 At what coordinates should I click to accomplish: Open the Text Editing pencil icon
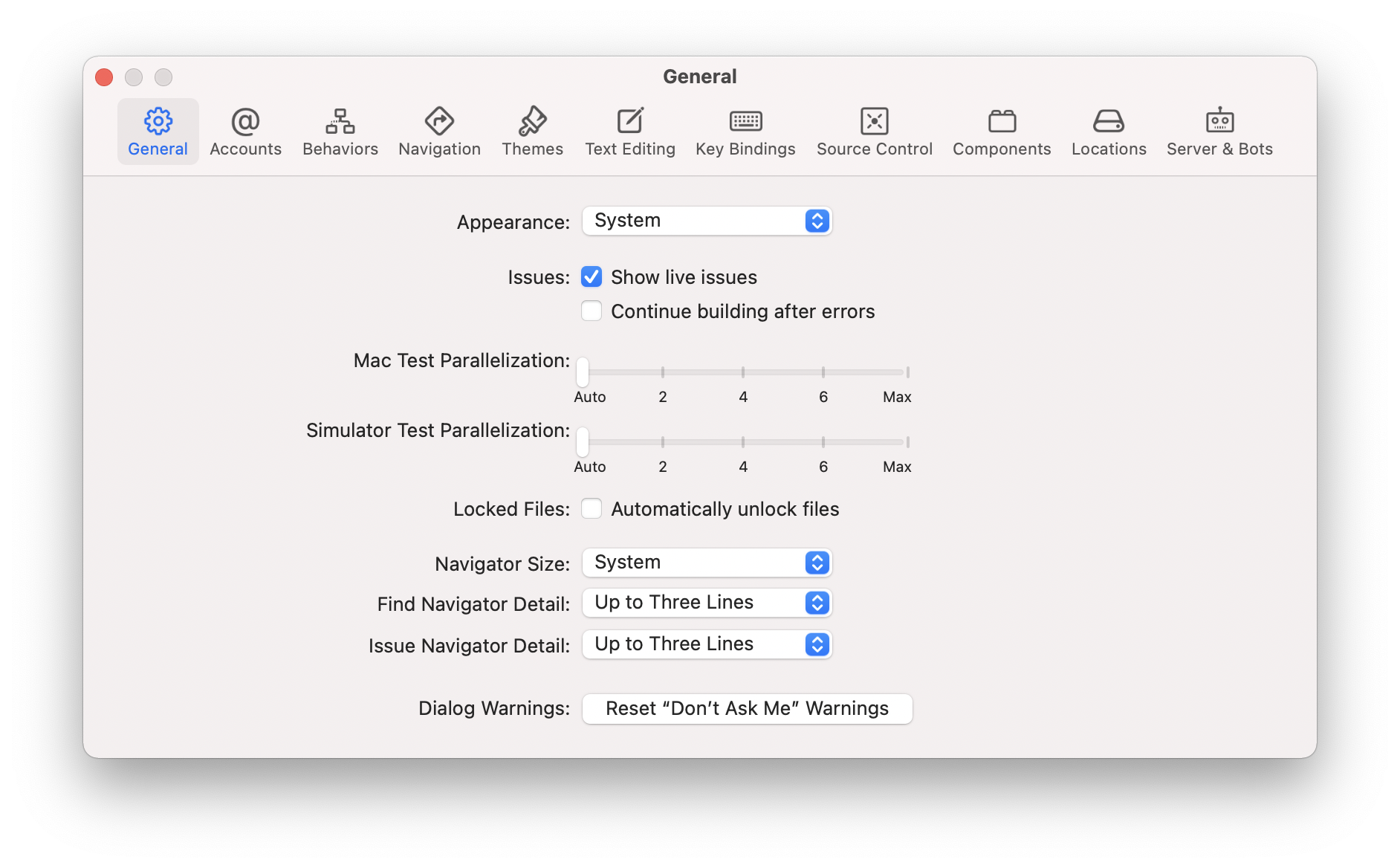coord(630,121)
